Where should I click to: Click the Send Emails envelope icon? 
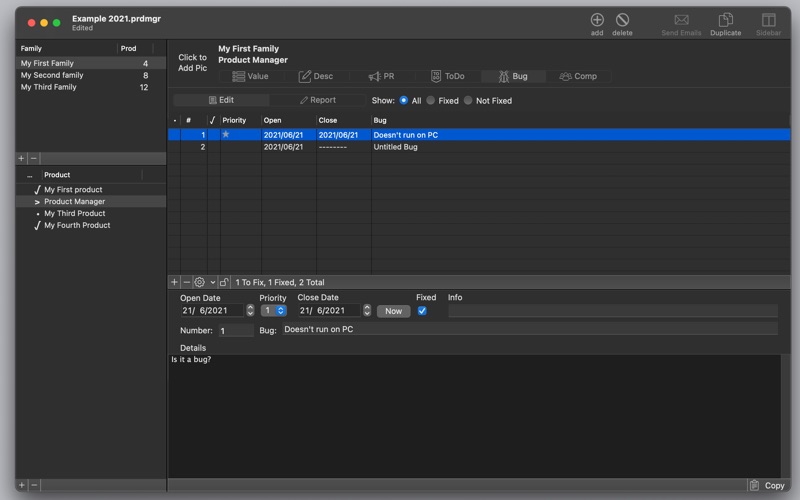(x=681, y=20)
